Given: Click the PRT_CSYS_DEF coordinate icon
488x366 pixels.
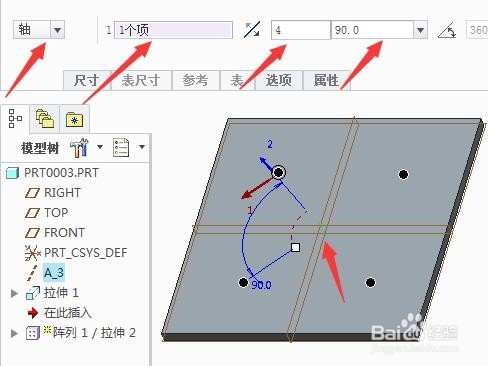Looking at the screenshot, I should pos(32,253).
